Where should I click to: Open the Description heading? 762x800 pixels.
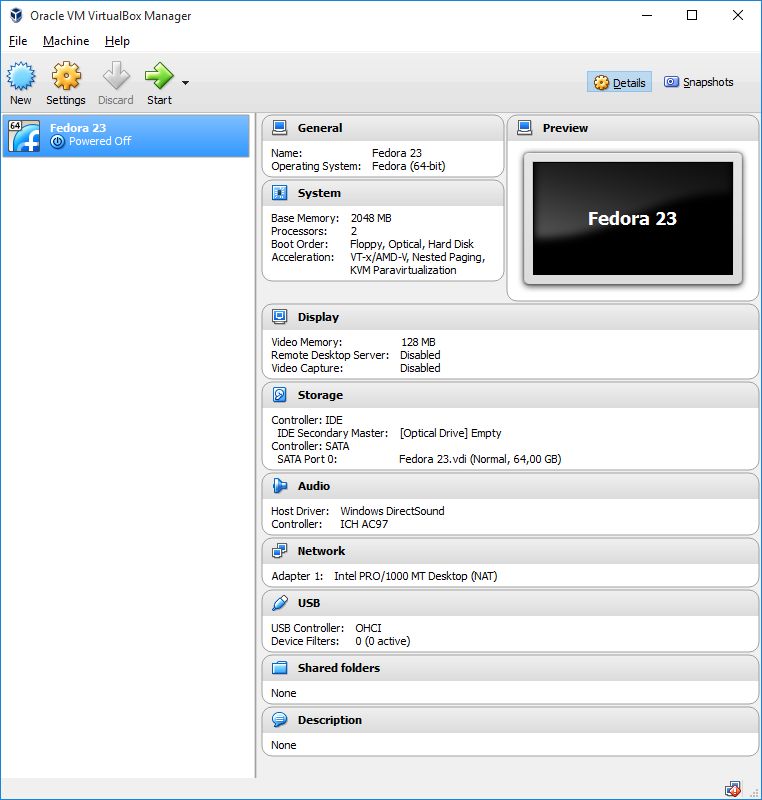tap(329, 720)
